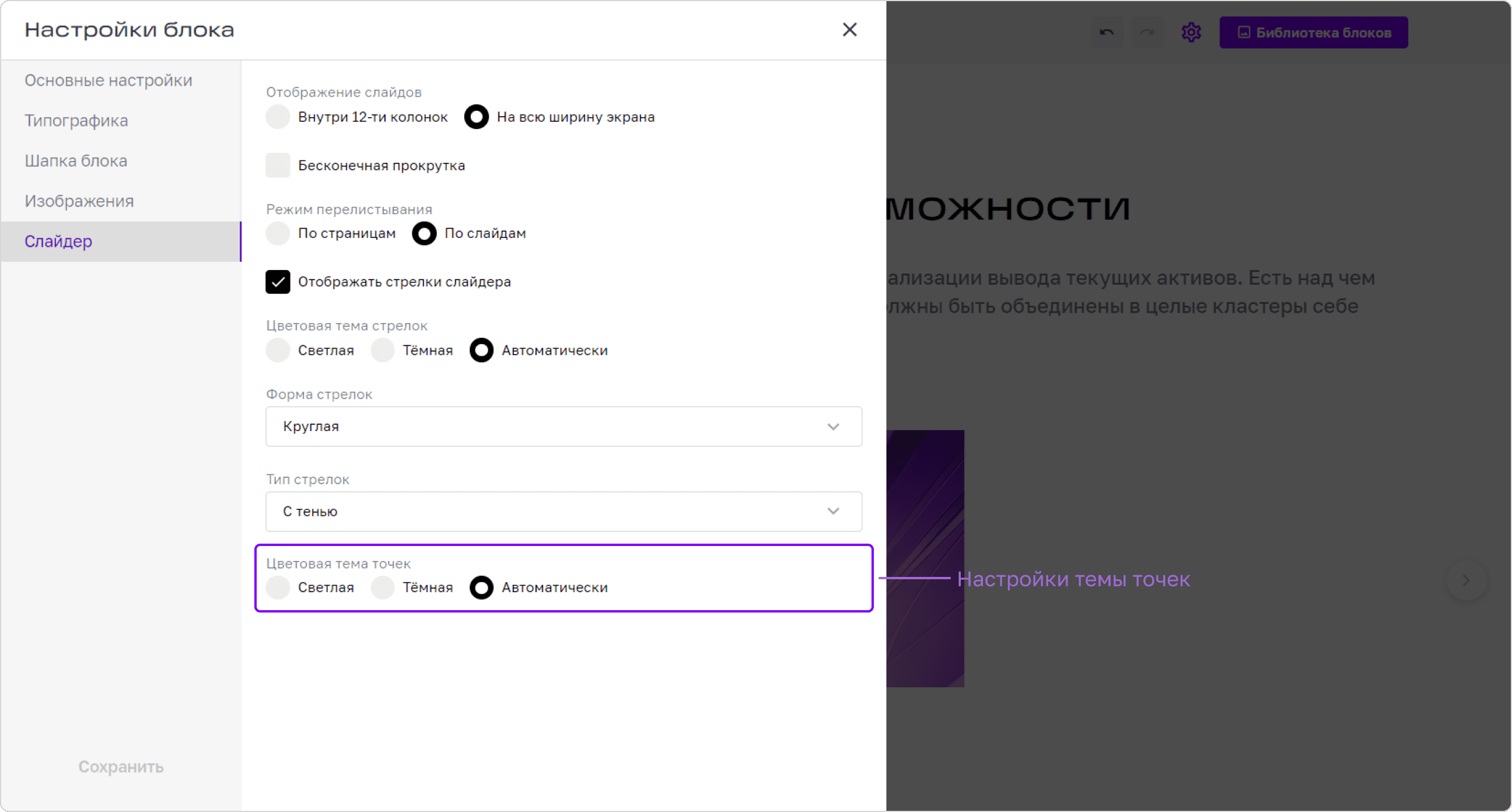Viewport: 1512px width, 812px height.
Task: Enable Бесконечная прокрутка checkbox
Action: point(278,165)
